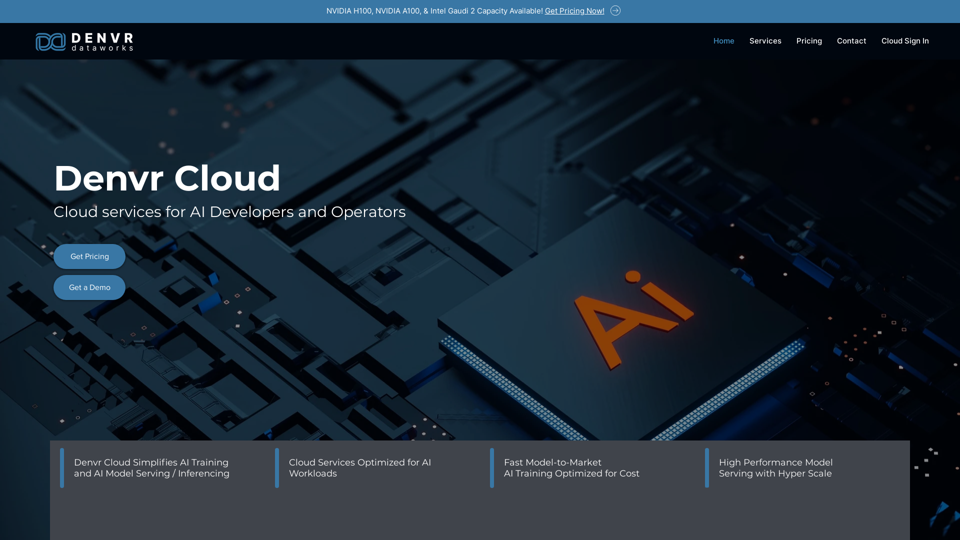This screenshot has width=960, height=540.
Task: Click the Get Pricing button
Action: point(89,257)
